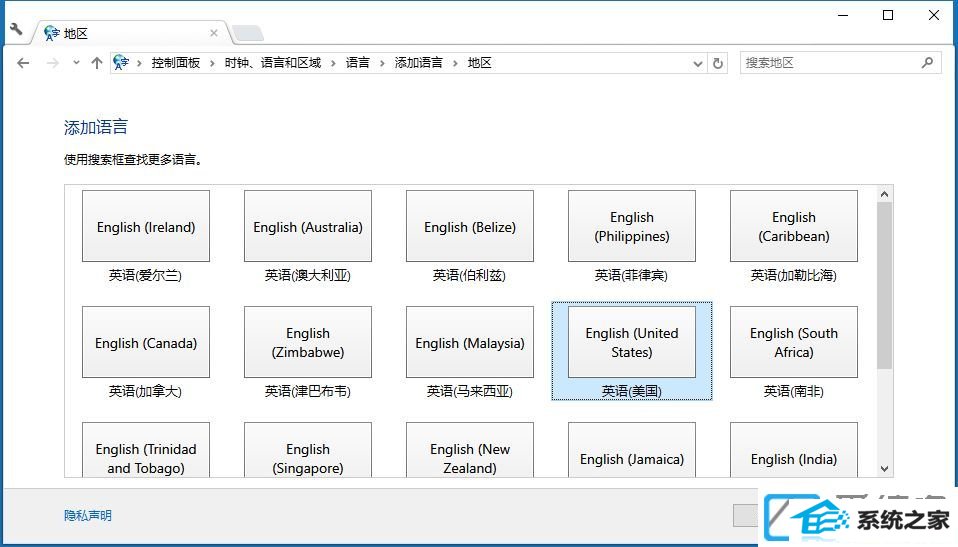958x547 pixels.
Task: Select English (Belize) tile
Action: coord(470,226)
